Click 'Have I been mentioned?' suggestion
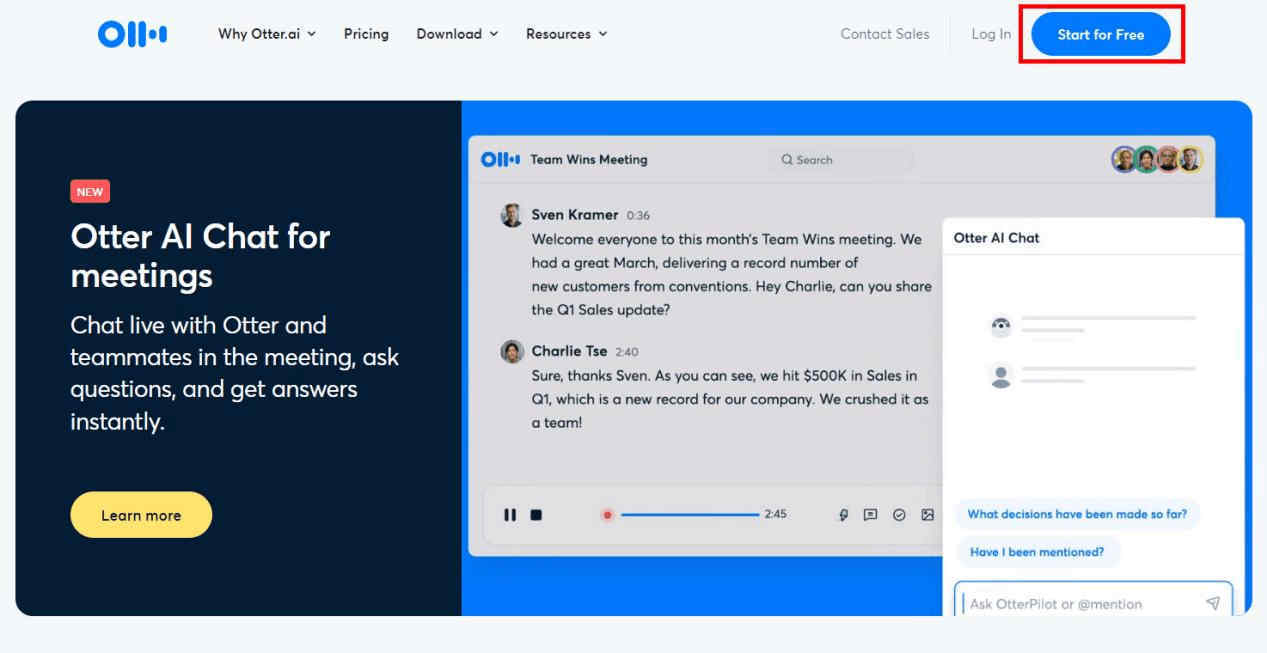This screenshot has height=653, width=1267. click(x=1038, y=552)
